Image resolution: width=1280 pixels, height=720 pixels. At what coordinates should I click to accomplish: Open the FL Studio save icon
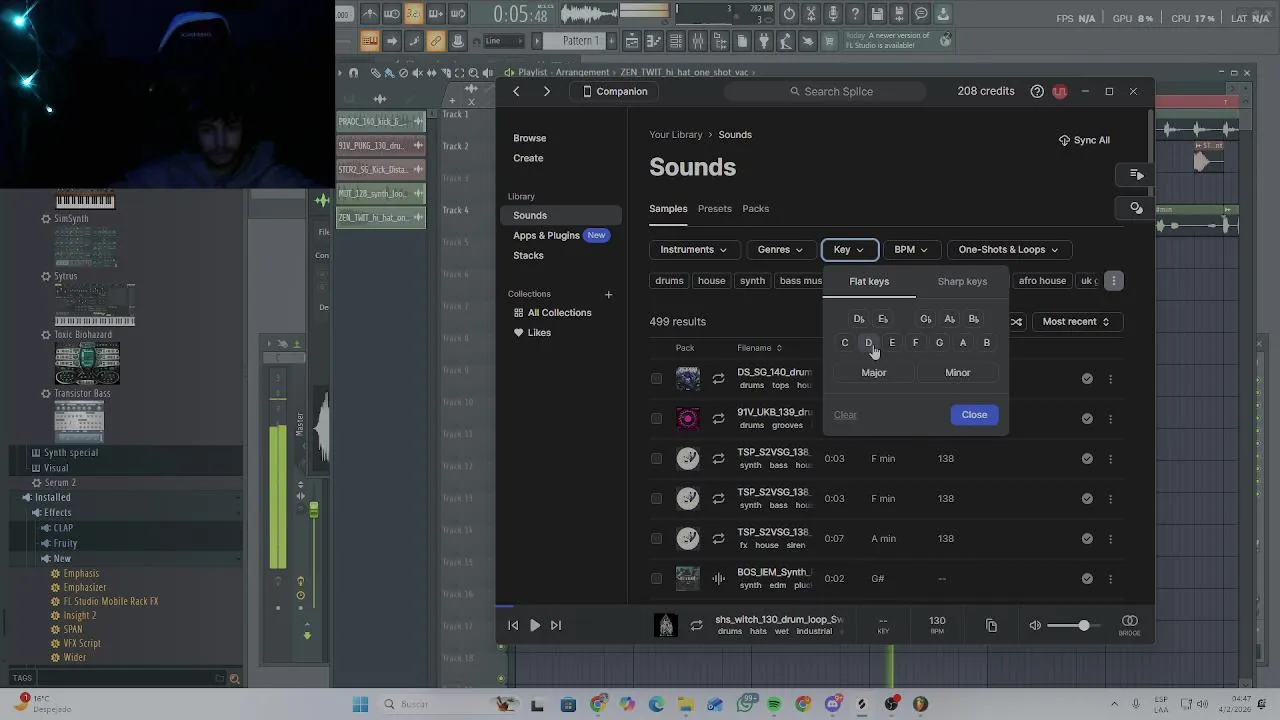(877, 14)
